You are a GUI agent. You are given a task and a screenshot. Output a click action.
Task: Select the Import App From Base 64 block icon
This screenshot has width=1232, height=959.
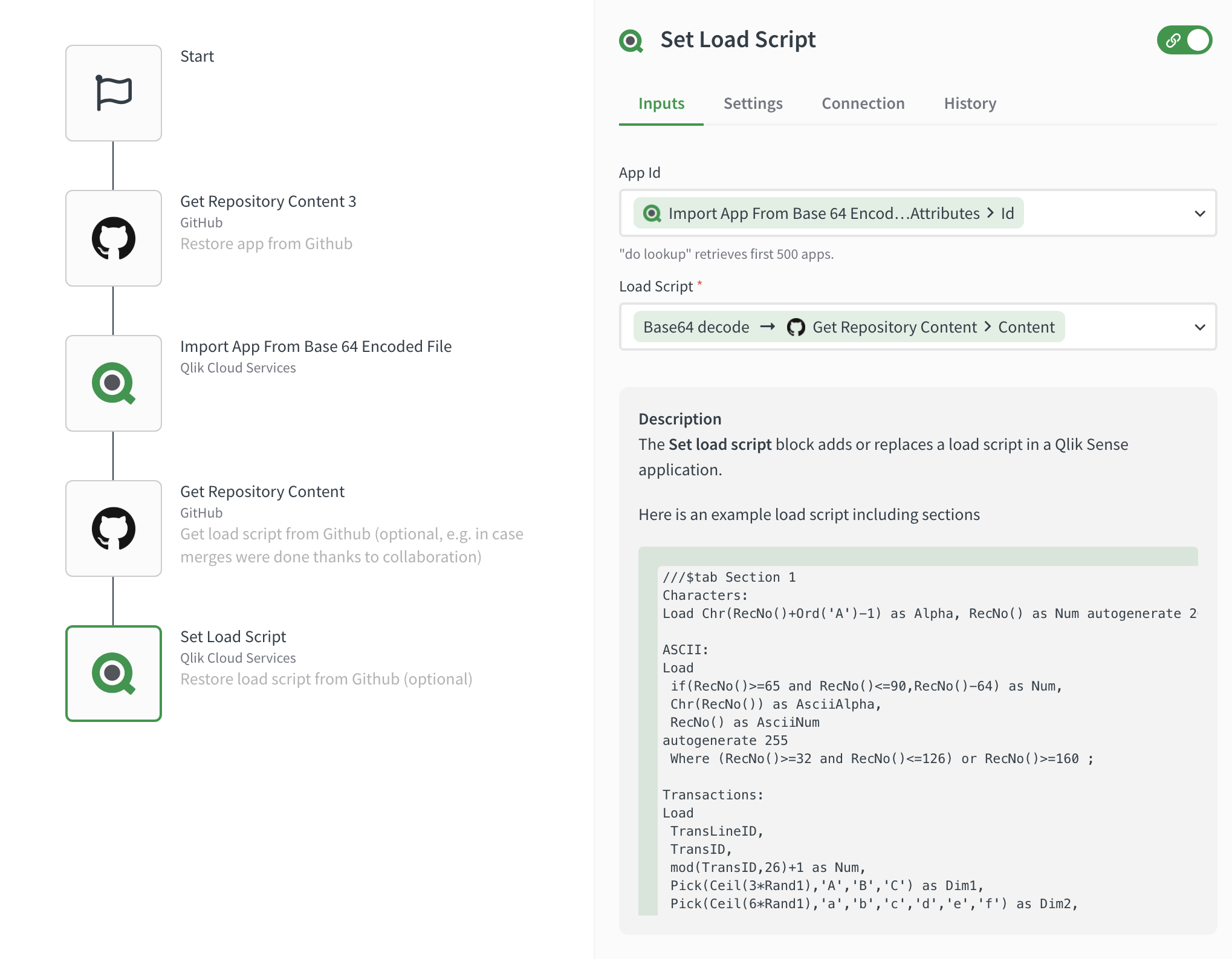pos(114,383)
